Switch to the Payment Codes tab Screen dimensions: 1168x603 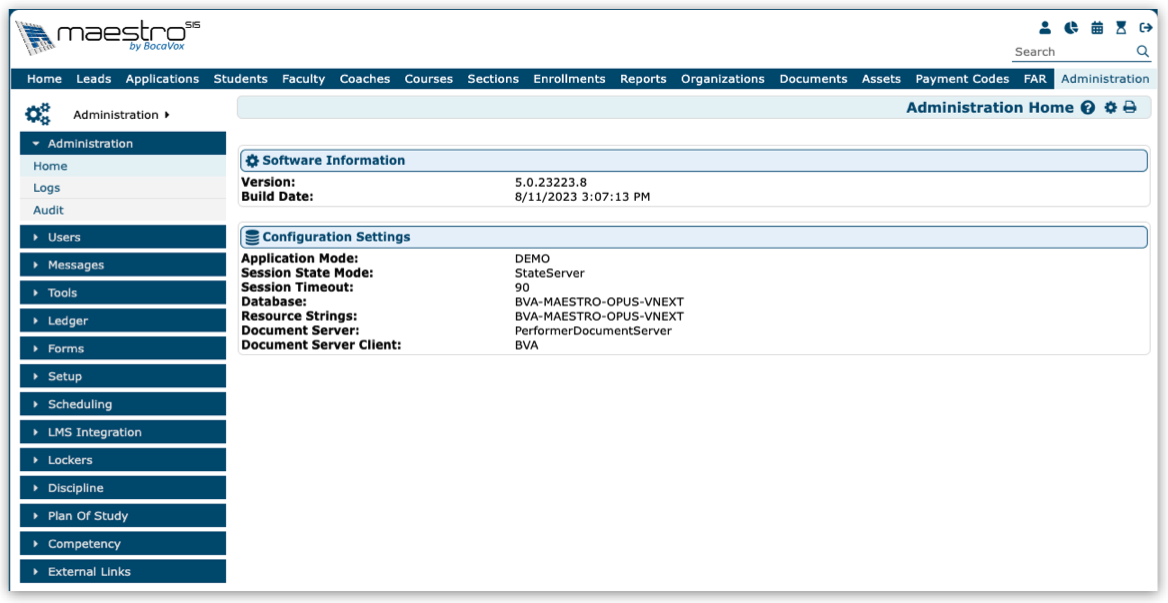tap(962, 79)
